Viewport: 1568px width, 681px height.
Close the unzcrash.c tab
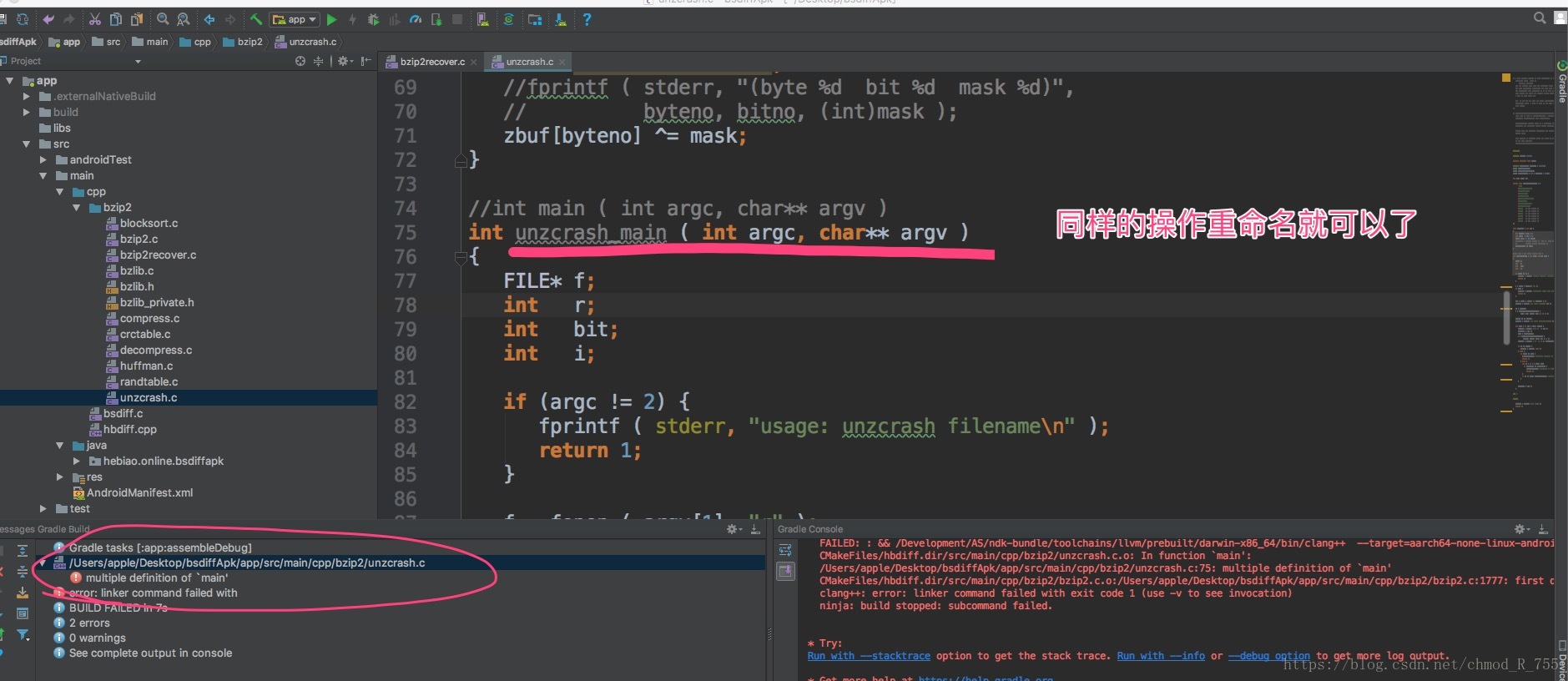pos(562,62)
